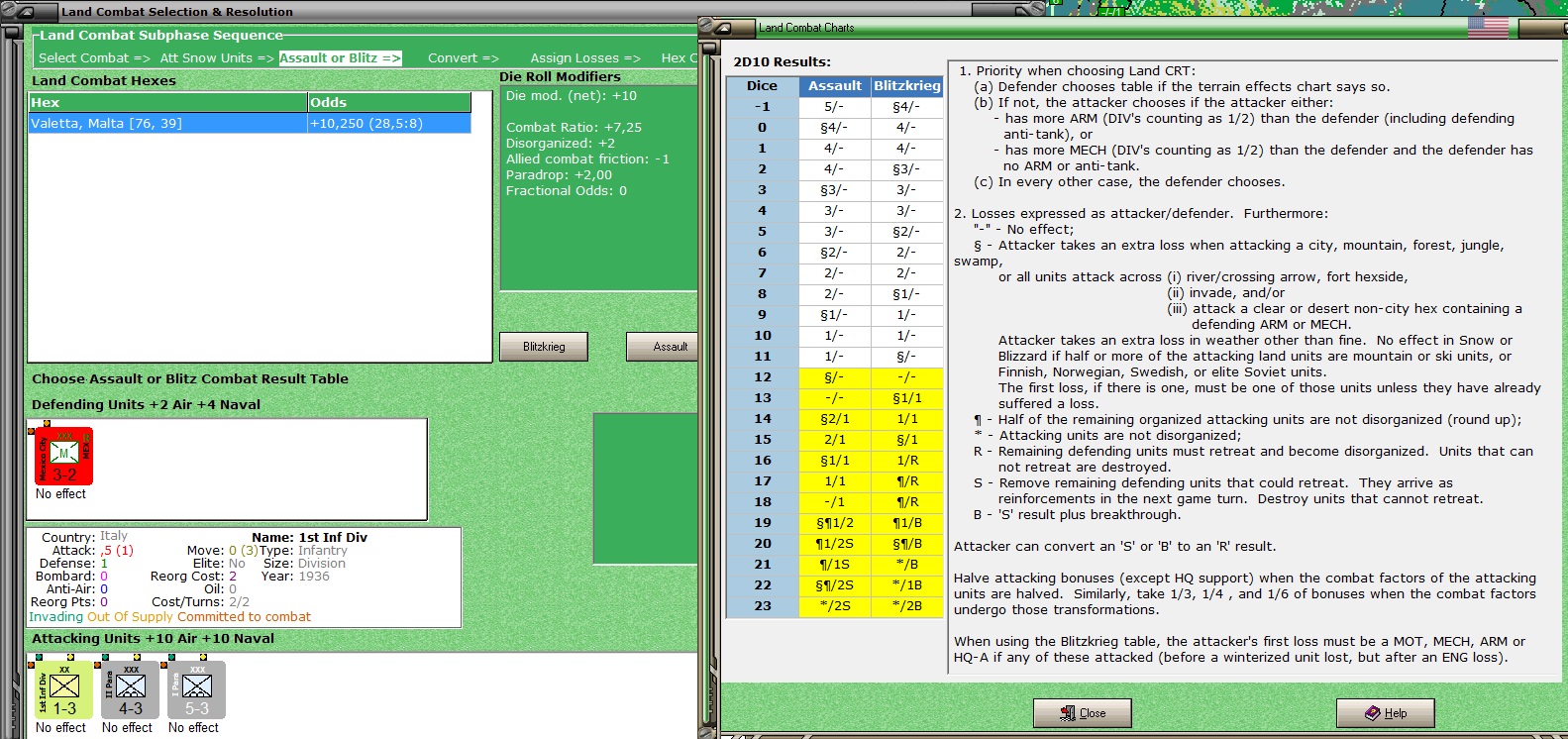Click the Hex column header
Screen dimensions: 1568x739
pos(167,103)
